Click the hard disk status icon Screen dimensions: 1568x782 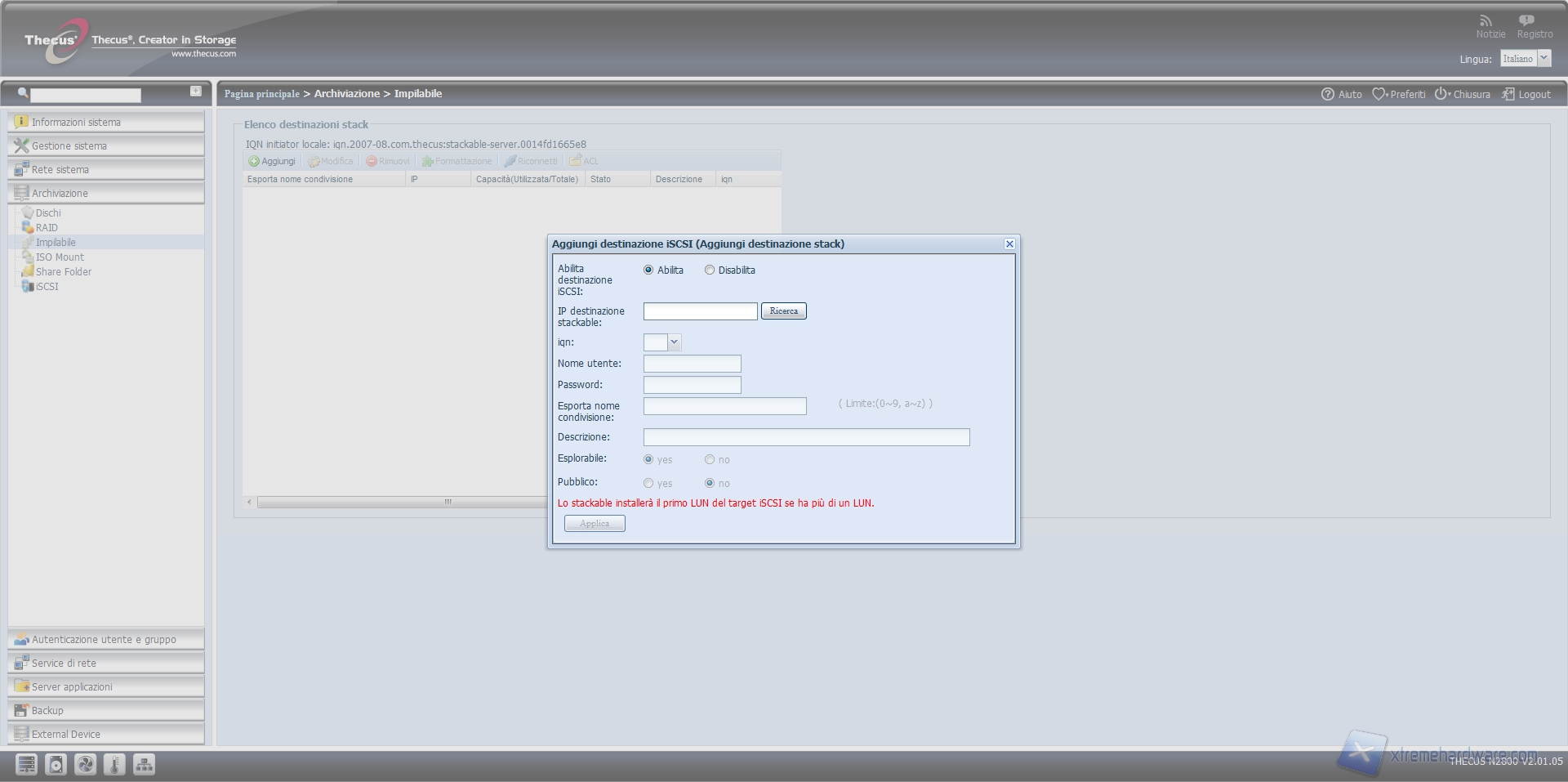click(x=56, y=764)
